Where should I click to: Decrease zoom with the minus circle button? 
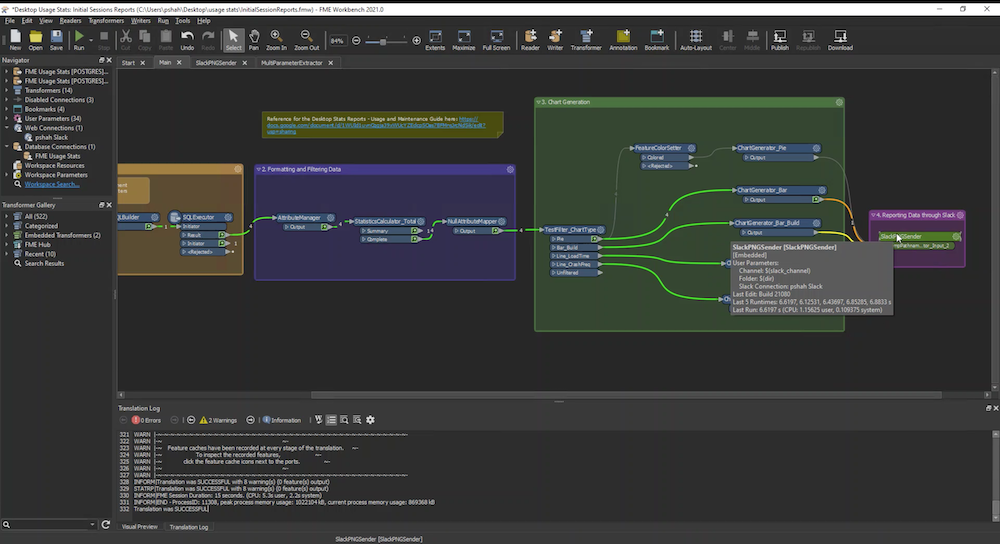[x=357, y=41]
